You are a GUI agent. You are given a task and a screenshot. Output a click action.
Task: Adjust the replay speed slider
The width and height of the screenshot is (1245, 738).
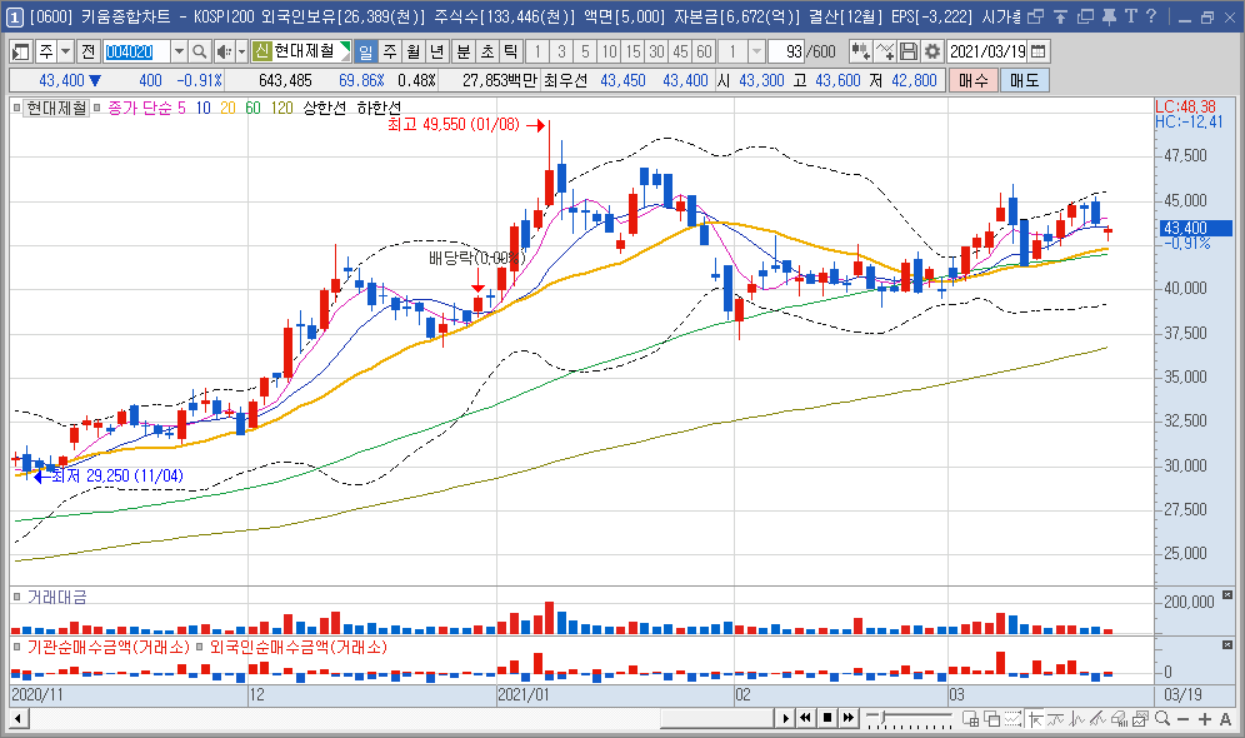click(909, 718)
